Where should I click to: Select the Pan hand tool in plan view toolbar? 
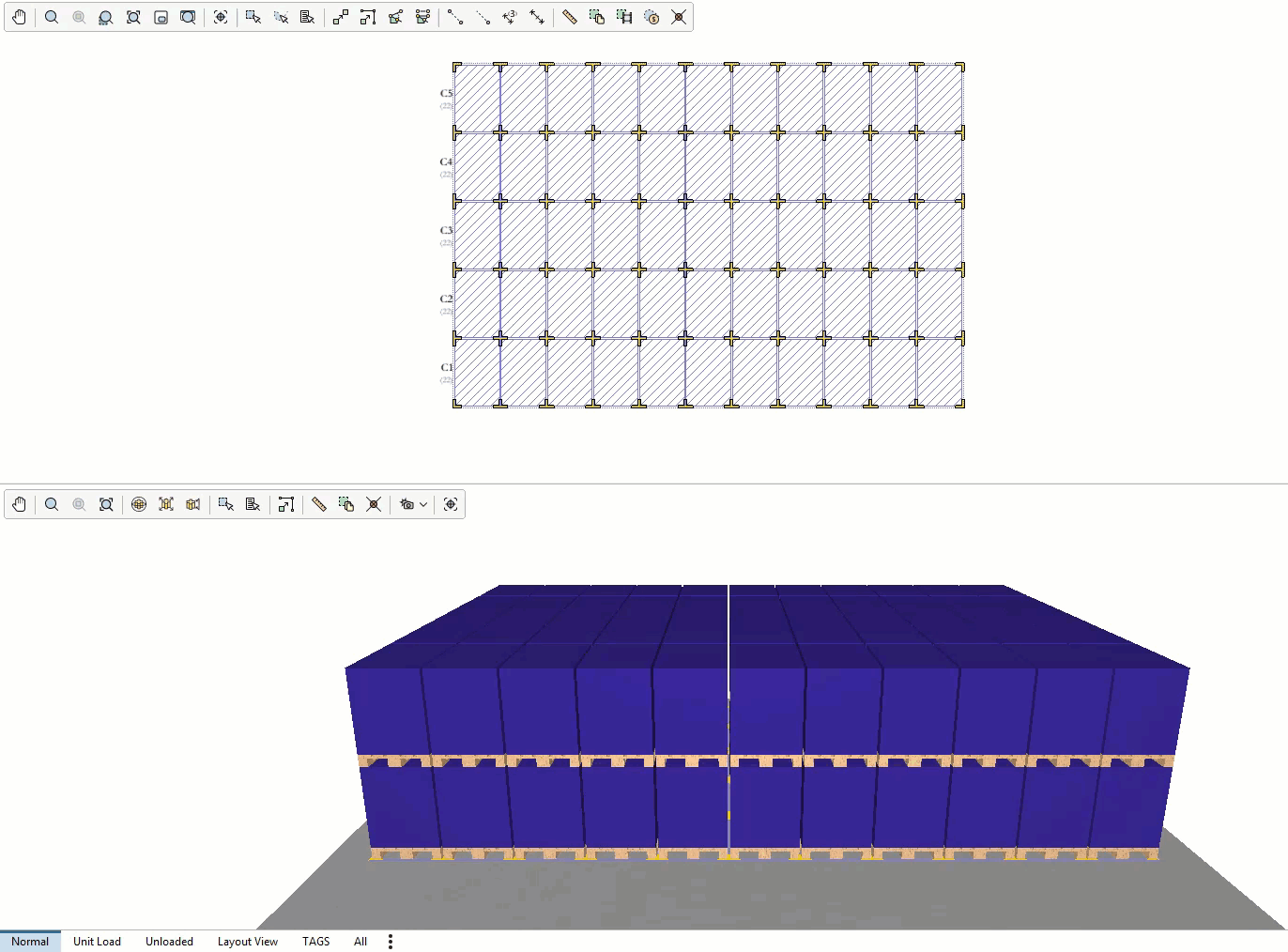click(x=20, y=17)
